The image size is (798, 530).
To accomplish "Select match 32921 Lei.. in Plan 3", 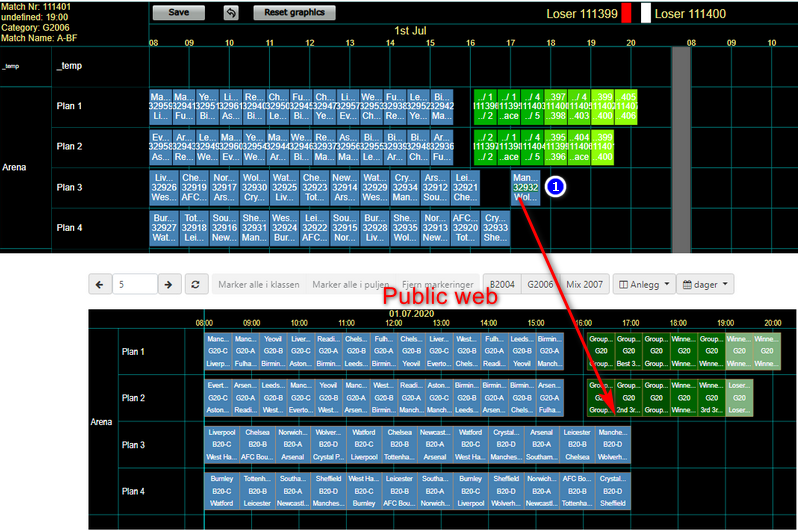I will pos(465,188).
